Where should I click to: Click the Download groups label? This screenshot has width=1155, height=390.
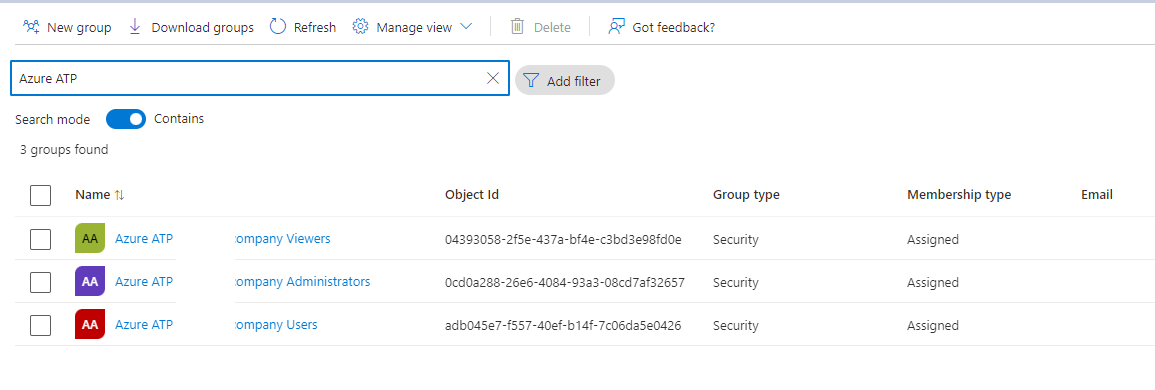[x=203, y=27]
